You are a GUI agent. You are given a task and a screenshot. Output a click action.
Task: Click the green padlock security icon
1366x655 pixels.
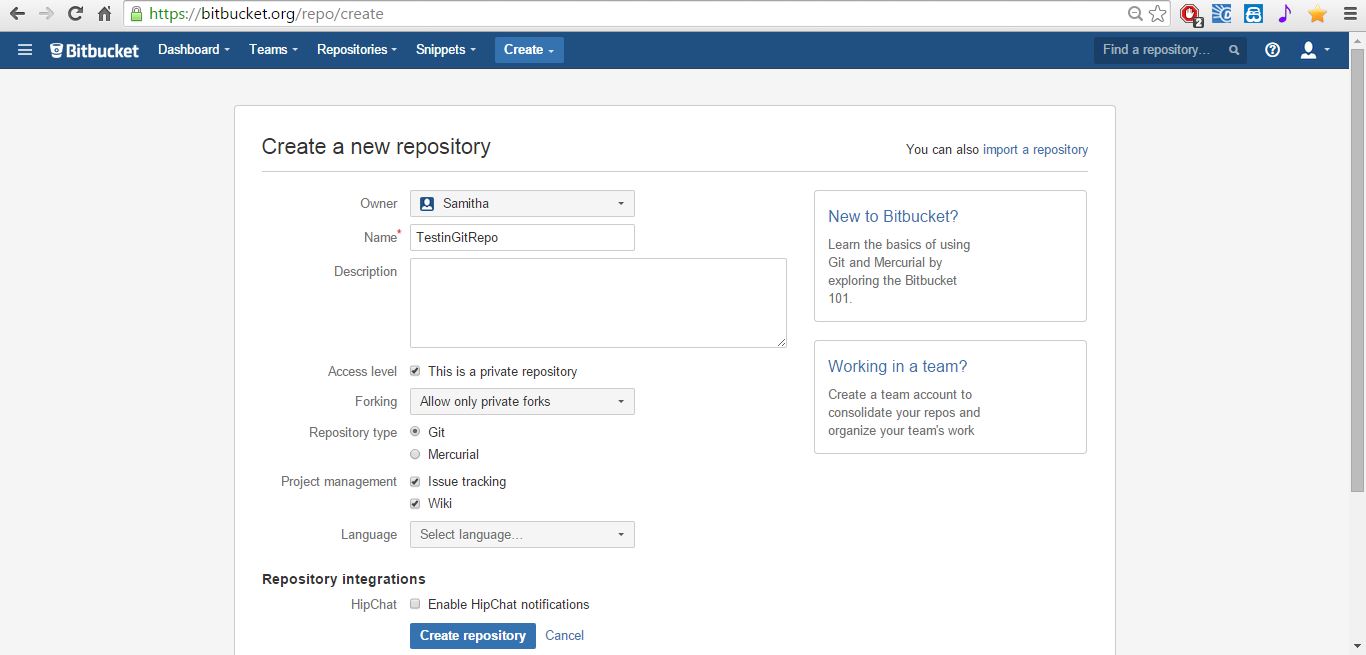pos(137,14)
